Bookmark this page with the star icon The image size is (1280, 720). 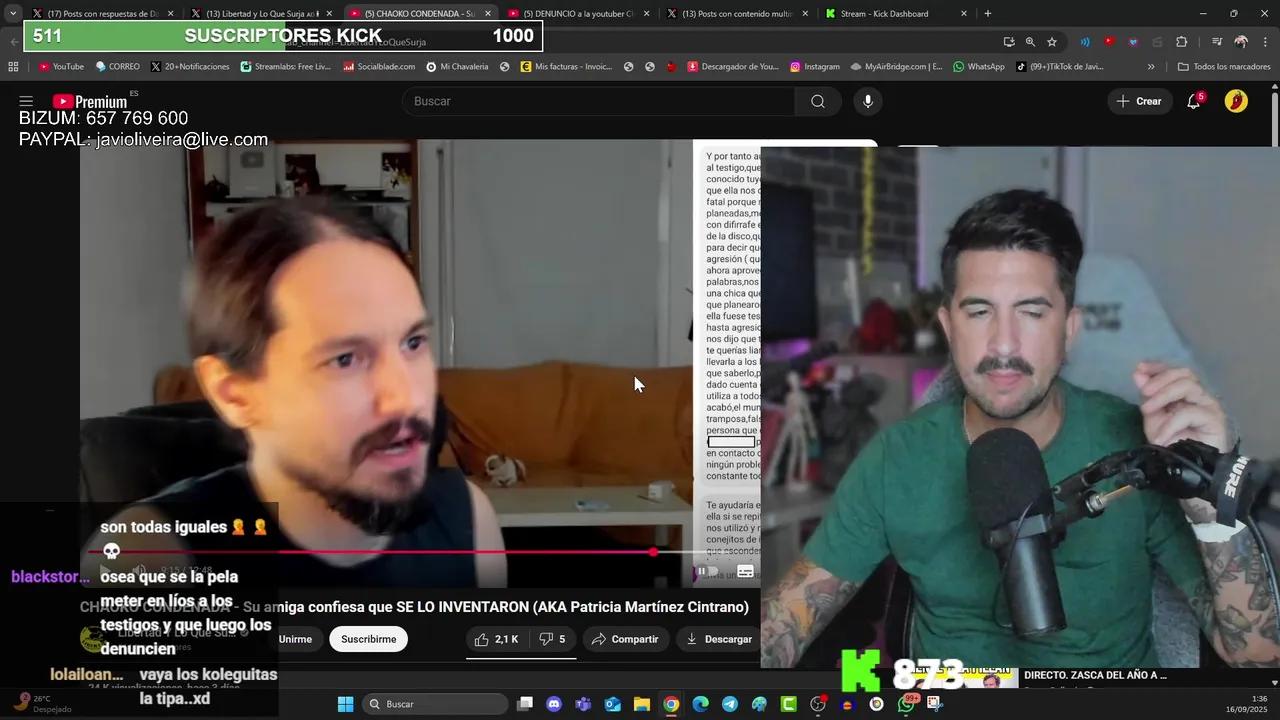pos(1052,42)
